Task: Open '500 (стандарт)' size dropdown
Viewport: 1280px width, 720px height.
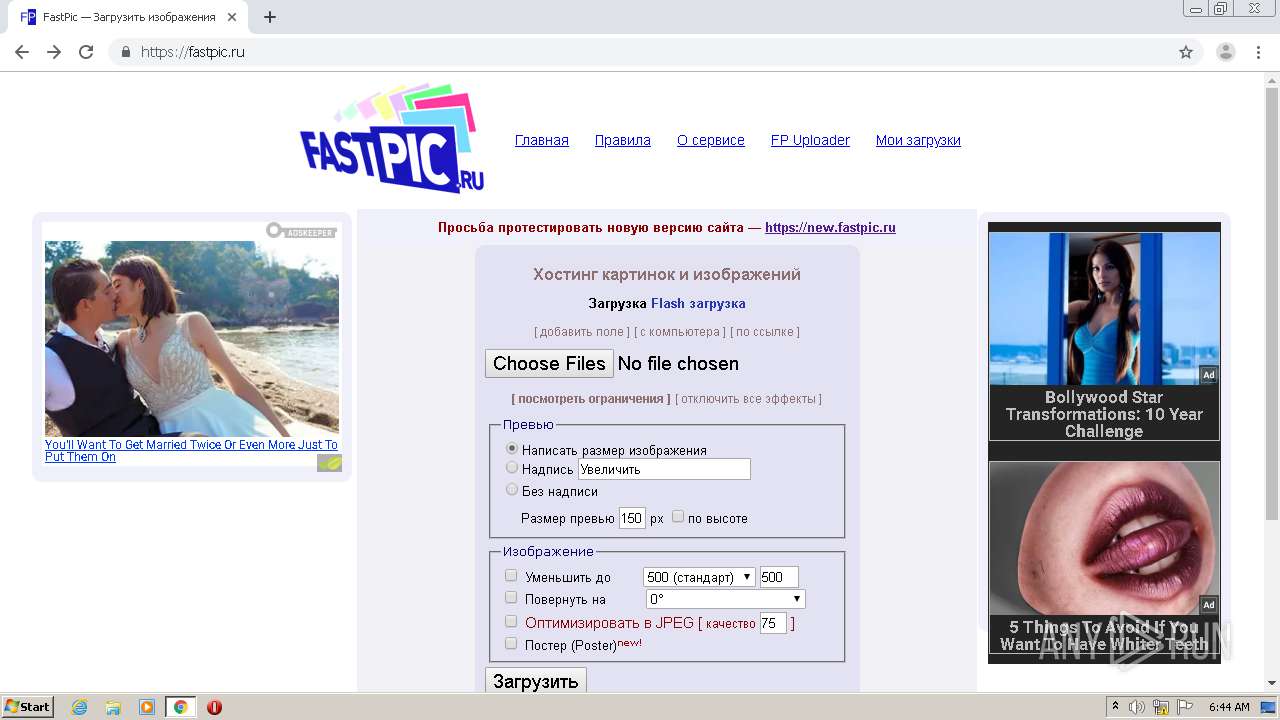Action: pyautogui.click(x=699, y=577)
